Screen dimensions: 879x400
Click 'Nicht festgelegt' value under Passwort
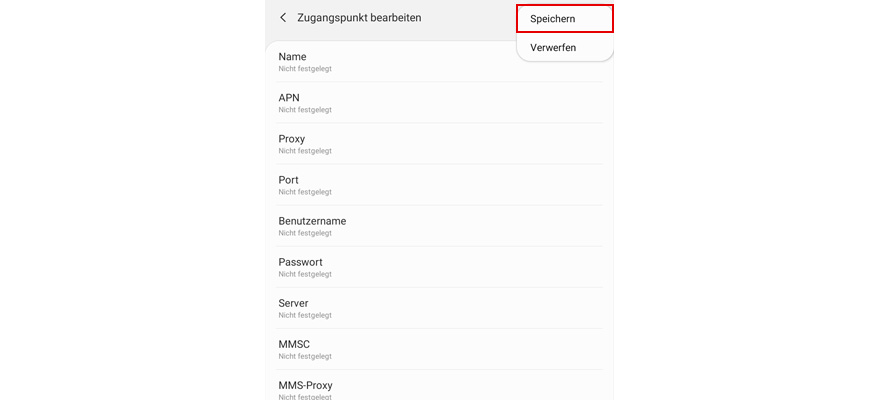pyautogui.click(x=305, y=274)
